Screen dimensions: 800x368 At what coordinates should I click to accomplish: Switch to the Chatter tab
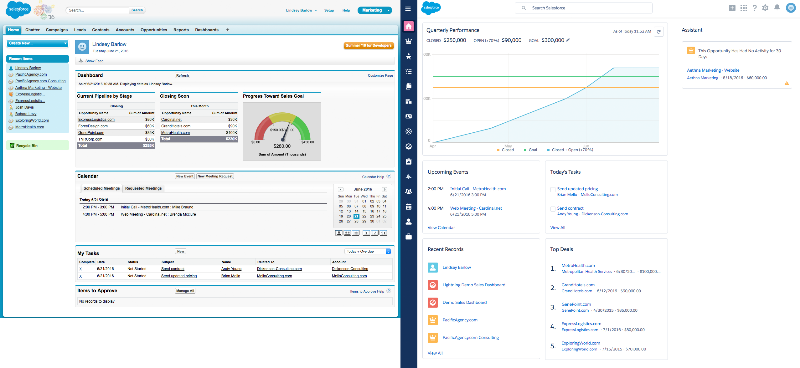point(33,30)
